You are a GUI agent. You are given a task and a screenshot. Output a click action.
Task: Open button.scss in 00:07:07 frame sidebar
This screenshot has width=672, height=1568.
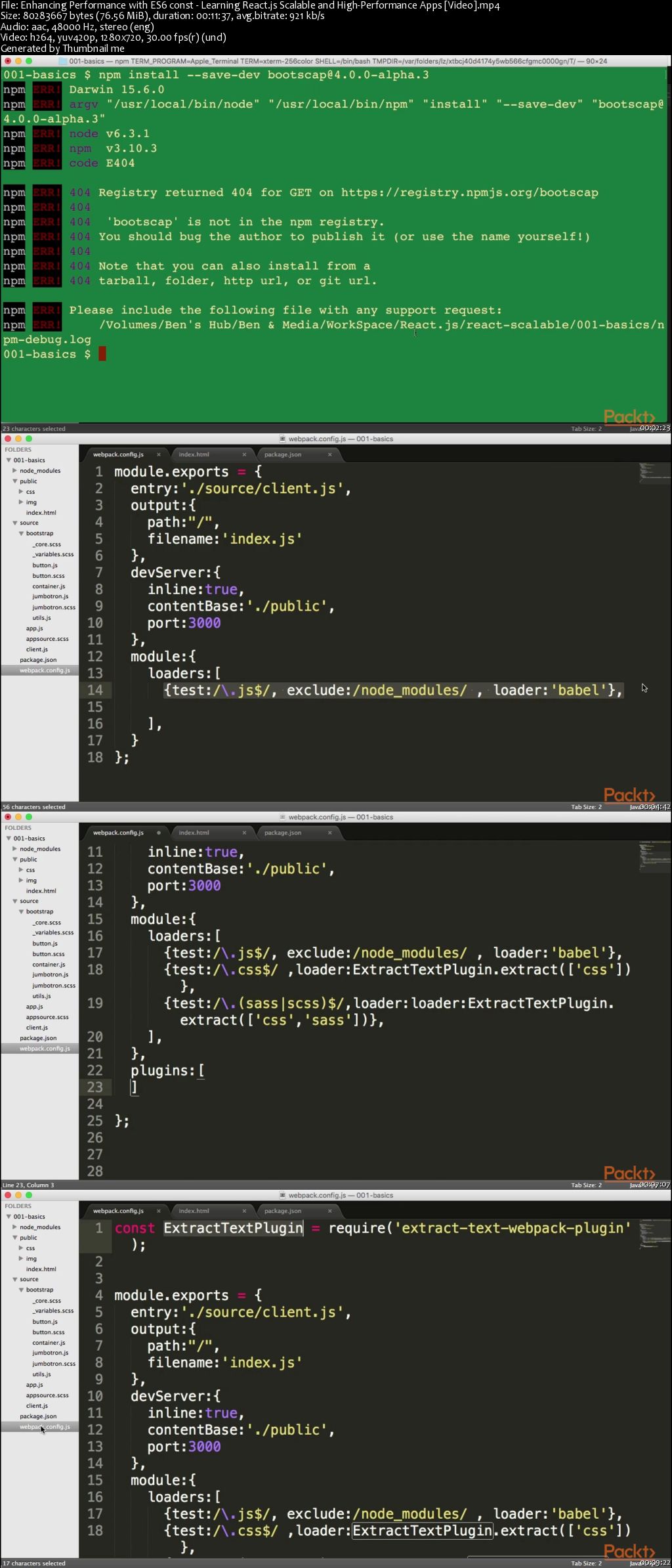49,954
